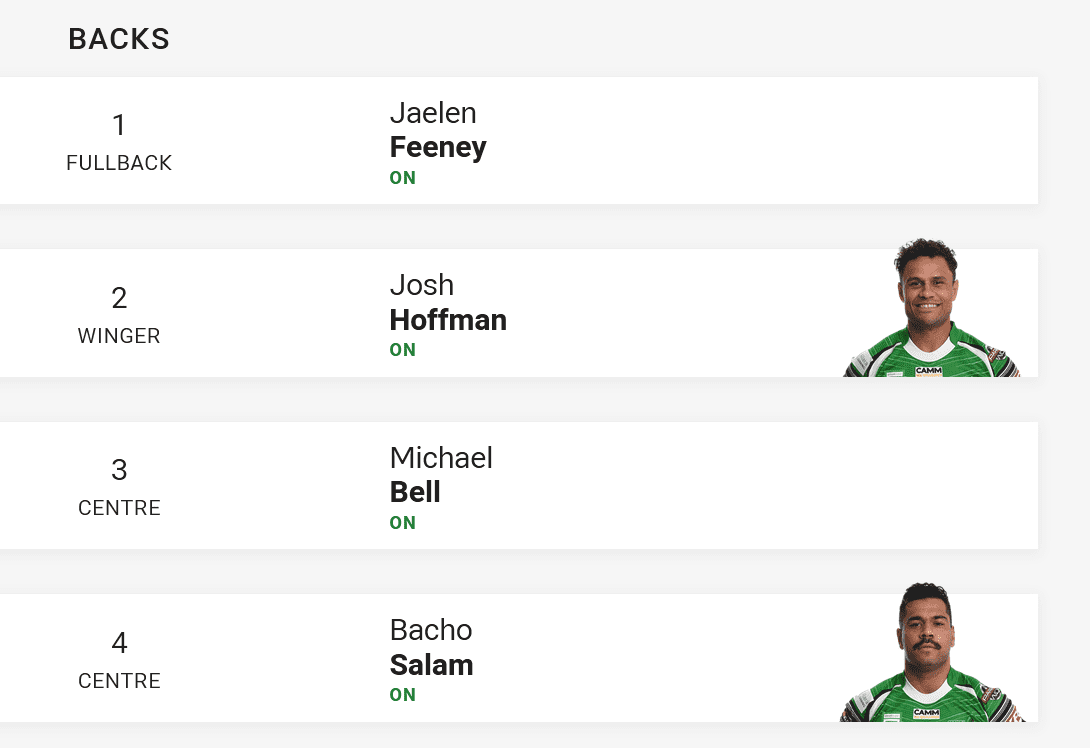Click the number 3 centre label

[119, 487]
